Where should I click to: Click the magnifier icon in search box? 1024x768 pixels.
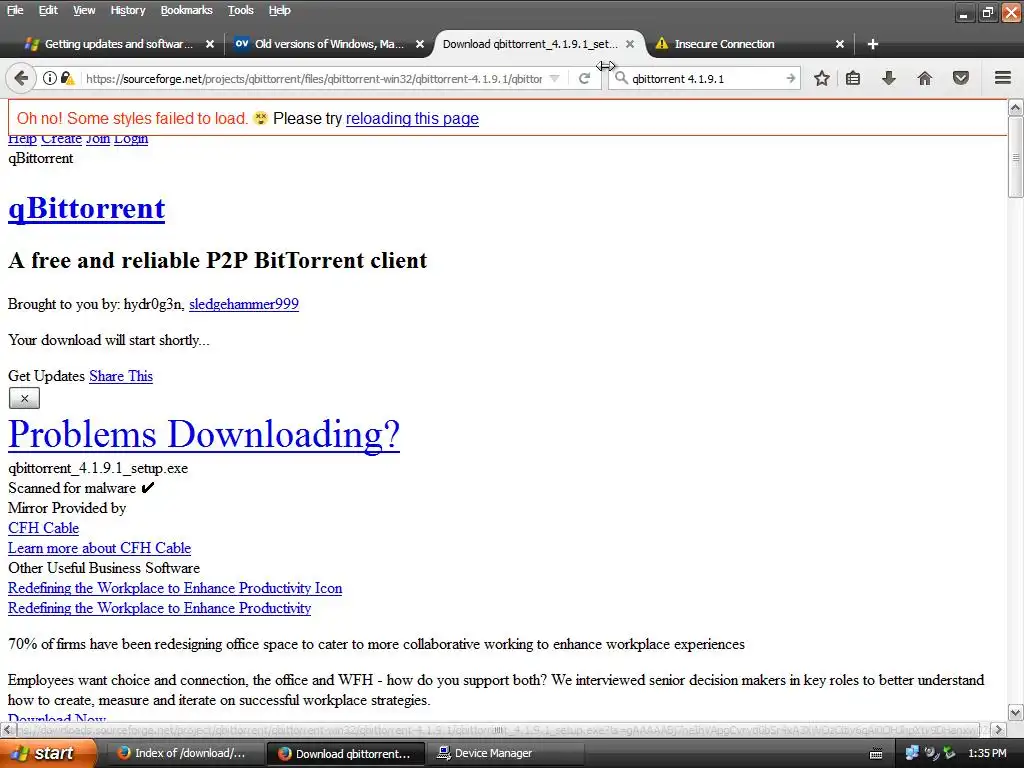click(x=621, y=78)
